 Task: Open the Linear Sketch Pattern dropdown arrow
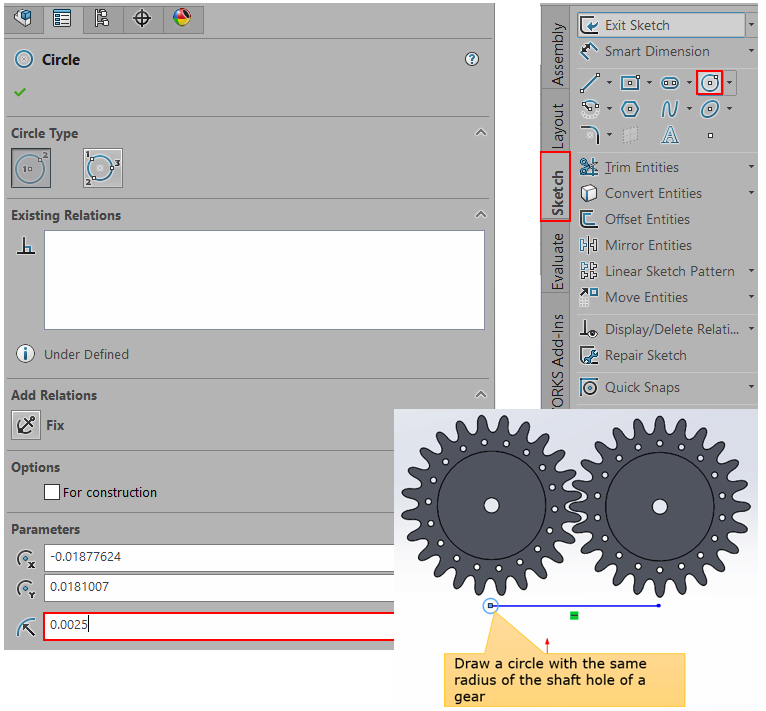pos(751,270)
